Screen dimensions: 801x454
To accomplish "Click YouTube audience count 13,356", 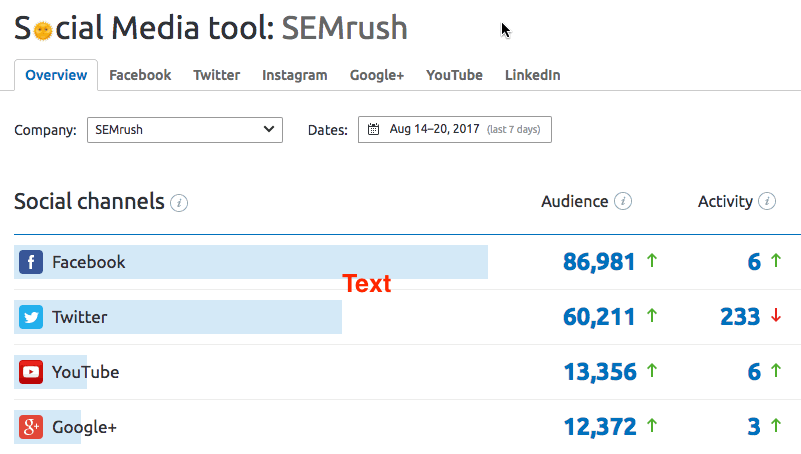I will [600, 372].
